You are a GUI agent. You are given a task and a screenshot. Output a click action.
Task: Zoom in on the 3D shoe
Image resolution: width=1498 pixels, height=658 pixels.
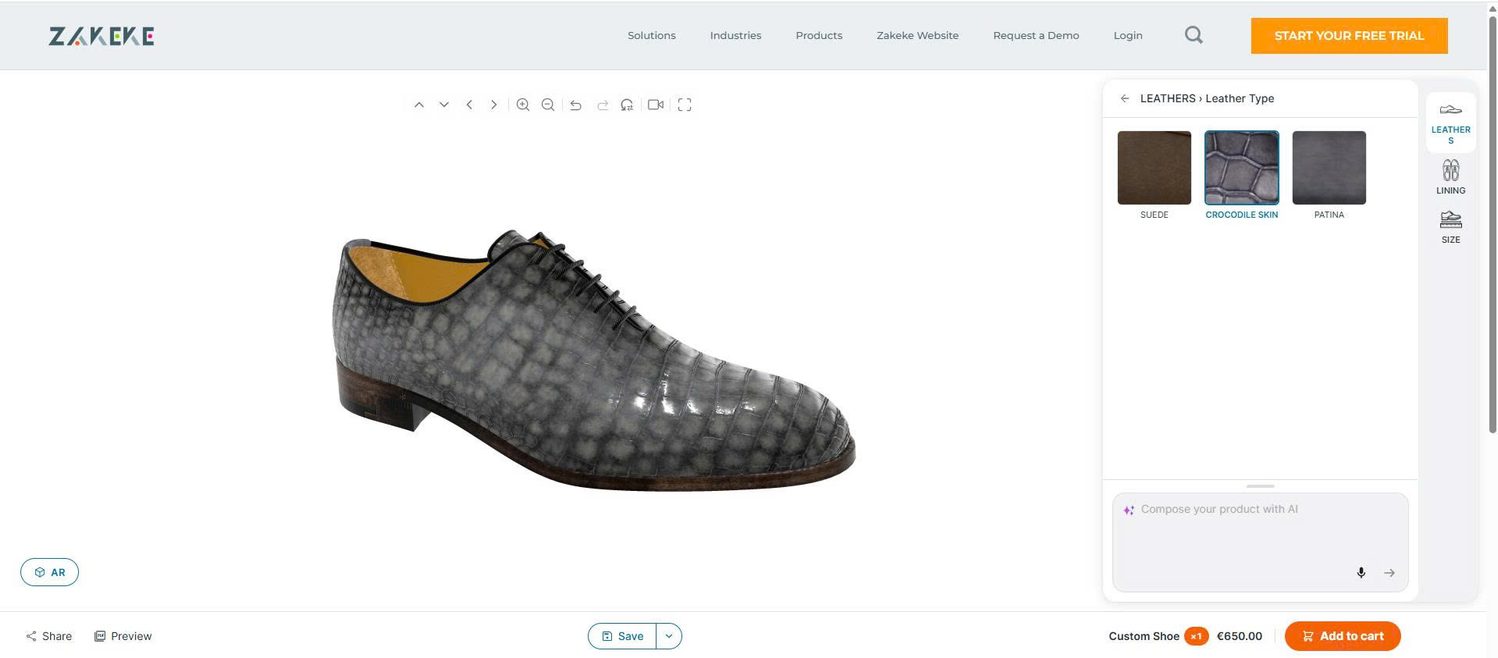[x=523, y=105]
